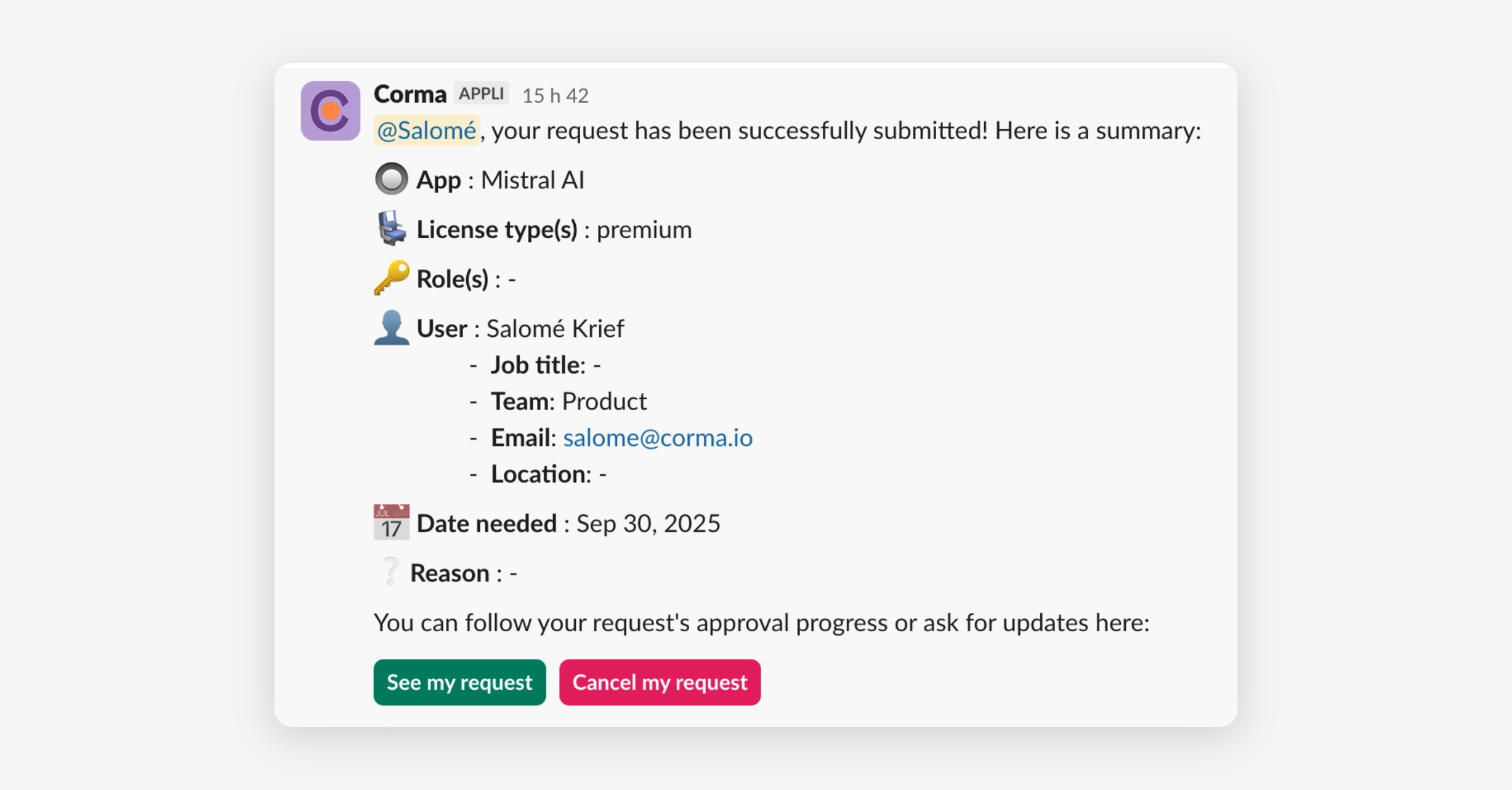Screen dimensions: 1512x790
Task: Click the seat icon beside License type
Action: (391, 228)
